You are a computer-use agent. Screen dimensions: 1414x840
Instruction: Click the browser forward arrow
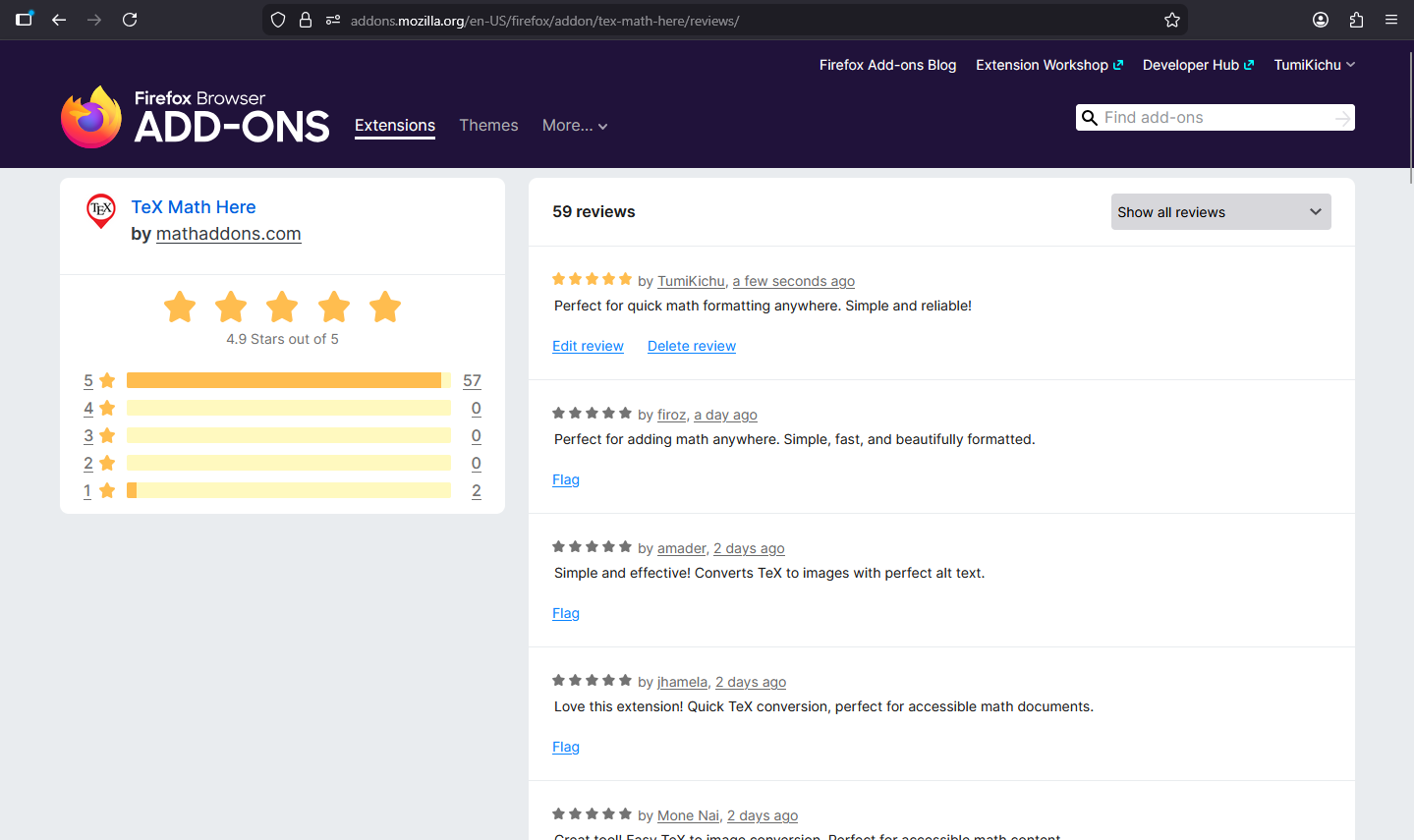coord(94,20)
